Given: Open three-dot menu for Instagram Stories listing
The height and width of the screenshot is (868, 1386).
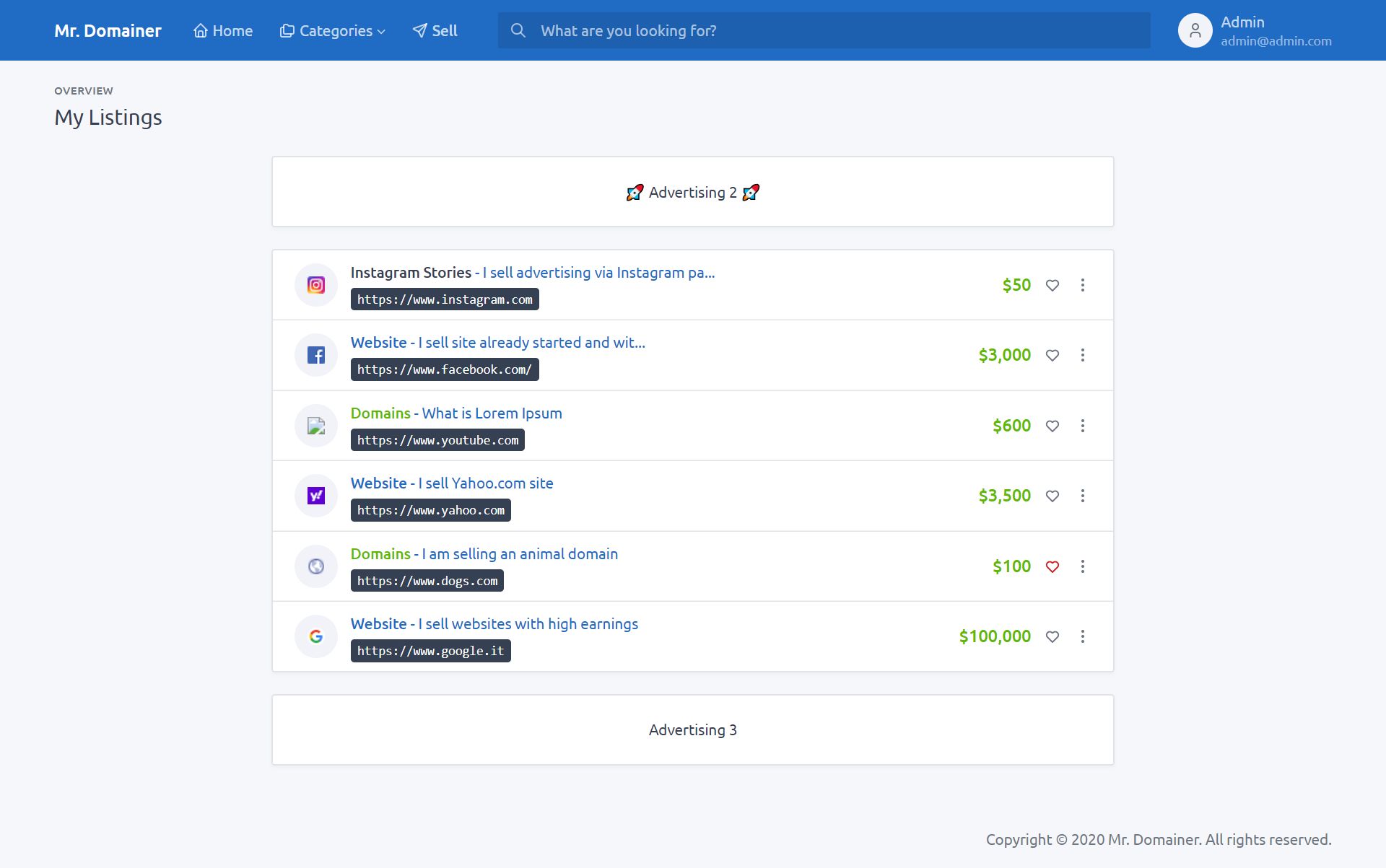Looking at the screenshot, I should tap(1082, 285).
